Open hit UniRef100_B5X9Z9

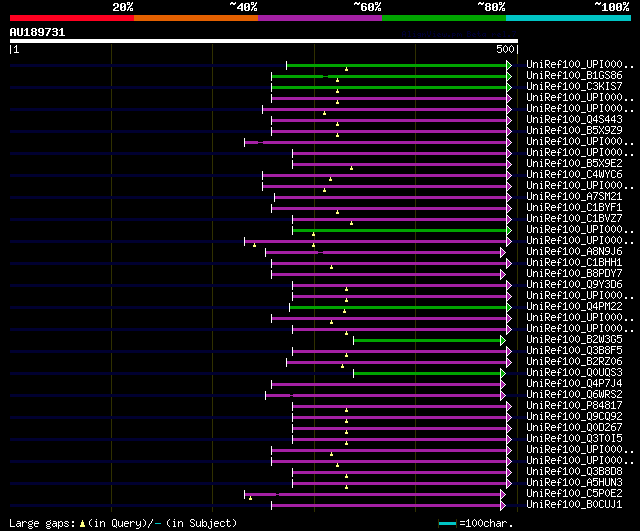tap(574, 131)
